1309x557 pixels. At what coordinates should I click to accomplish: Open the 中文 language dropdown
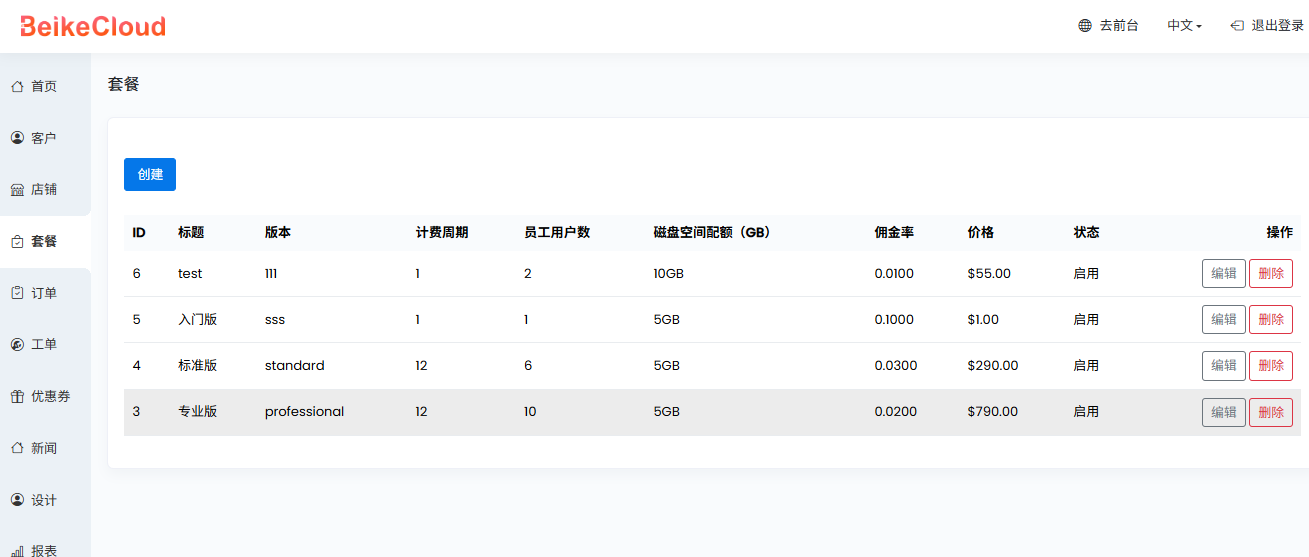(1184, 26)
